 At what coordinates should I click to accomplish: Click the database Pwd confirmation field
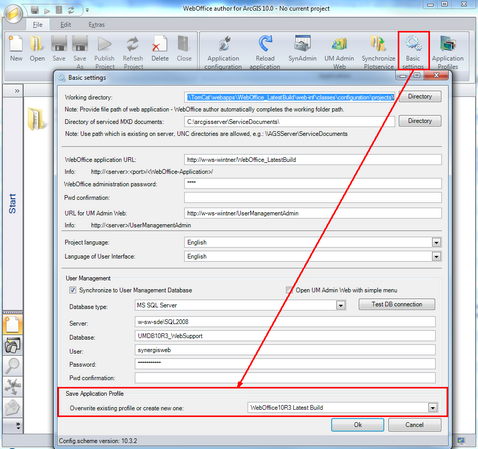(x=285, y=378)
